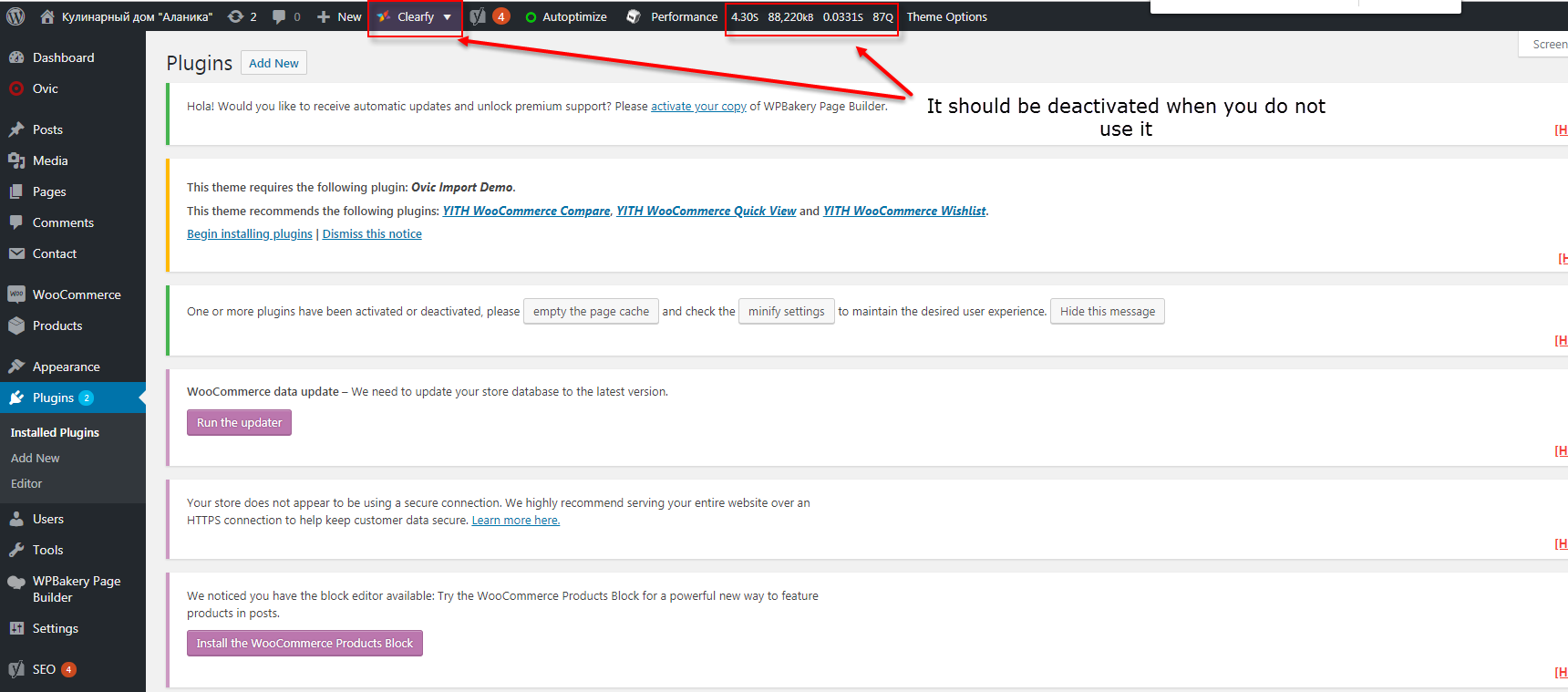Expand the Clearfy dropdown arrow
1568x692 pixels.
[447, 17]
